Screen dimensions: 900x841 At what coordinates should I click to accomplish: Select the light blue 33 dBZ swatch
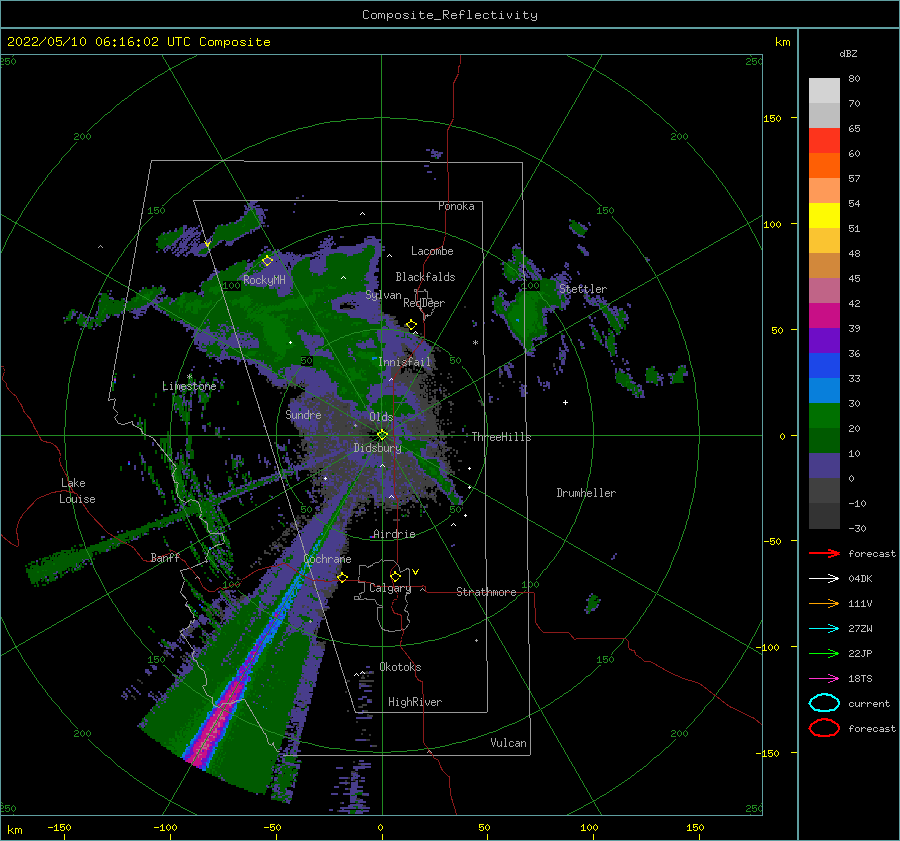click(x=824, y=391)
